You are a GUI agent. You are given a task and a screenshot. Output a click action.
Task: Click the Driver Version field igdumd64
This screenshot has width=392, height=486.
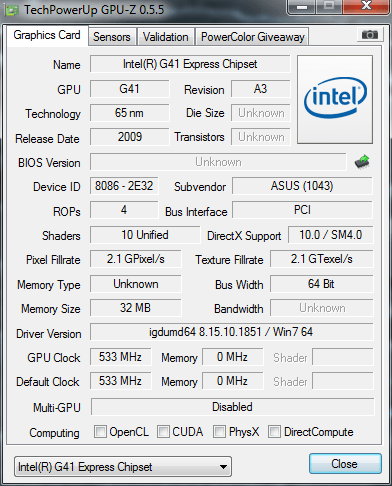pos(231,332)
